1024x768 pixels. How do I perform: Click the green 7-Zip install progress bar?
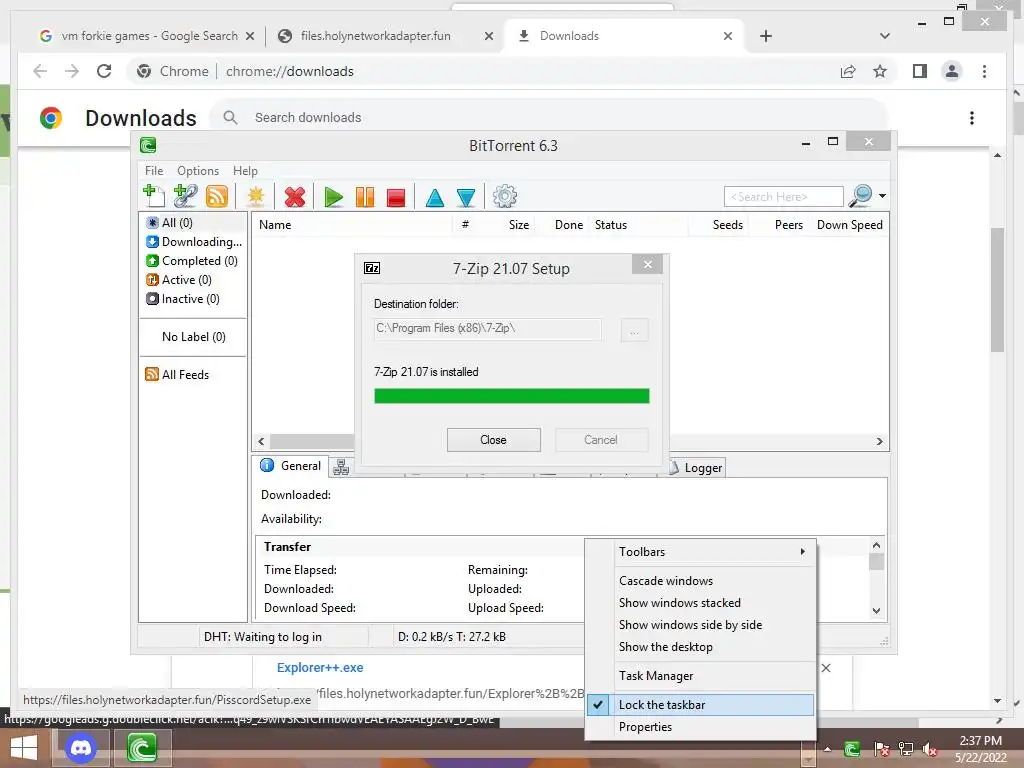(511, 396)
